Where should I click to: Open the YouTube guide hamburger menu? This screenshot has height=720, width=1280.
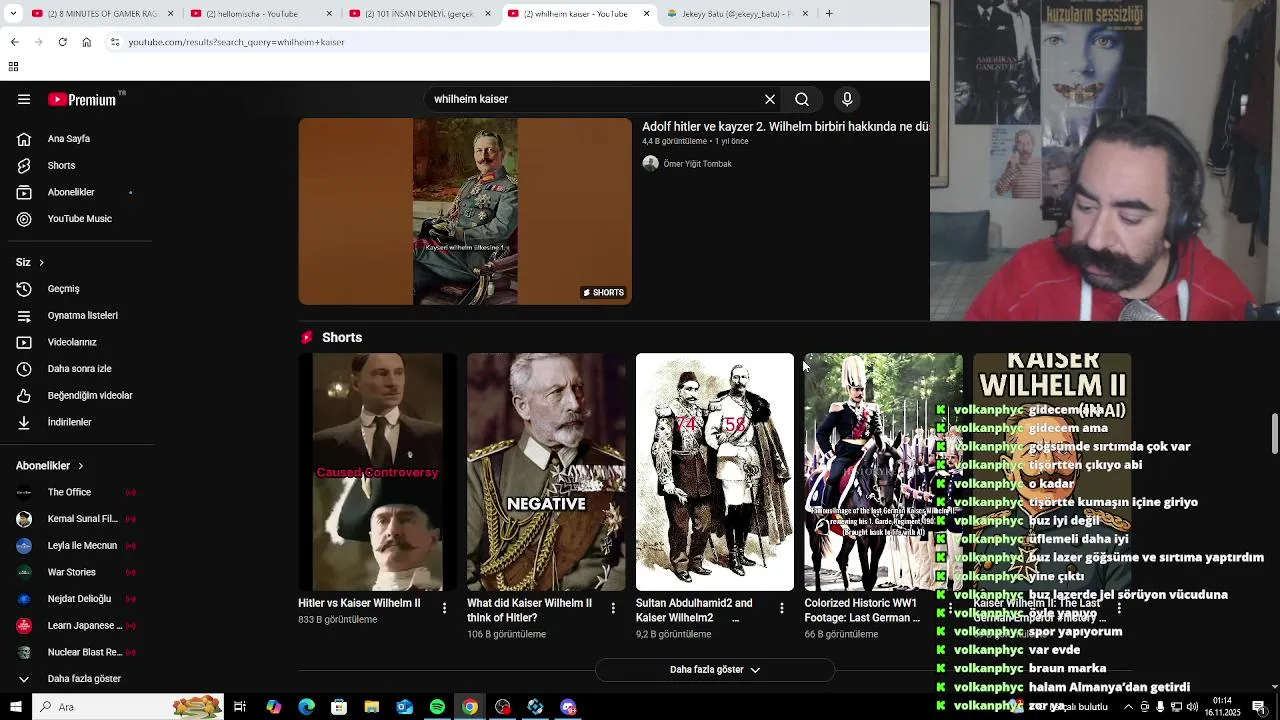(x=24, y=99)
